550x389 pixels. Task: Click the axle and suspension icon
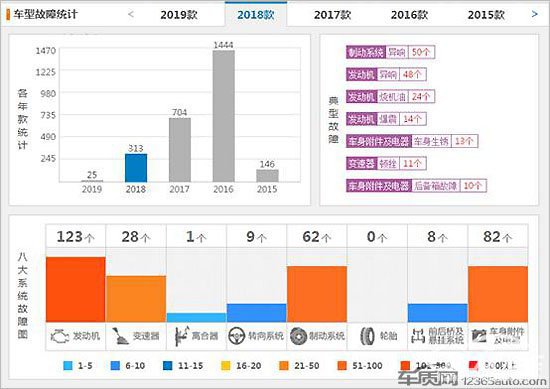click(418, 336)
